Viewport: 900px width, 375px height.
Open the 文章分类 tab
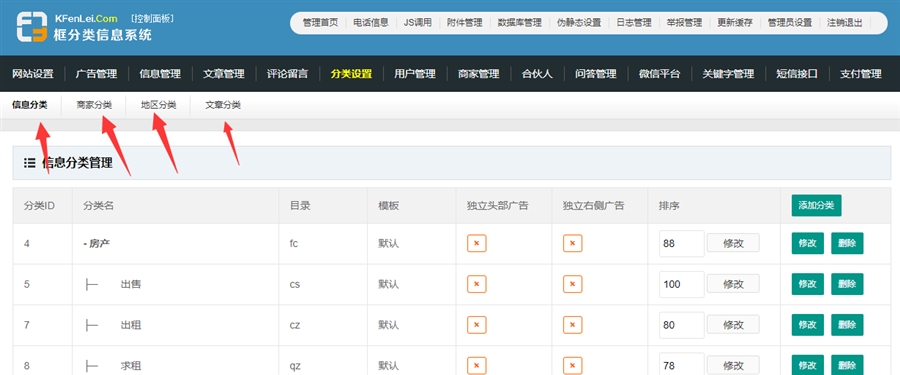(x=223, y=105)
